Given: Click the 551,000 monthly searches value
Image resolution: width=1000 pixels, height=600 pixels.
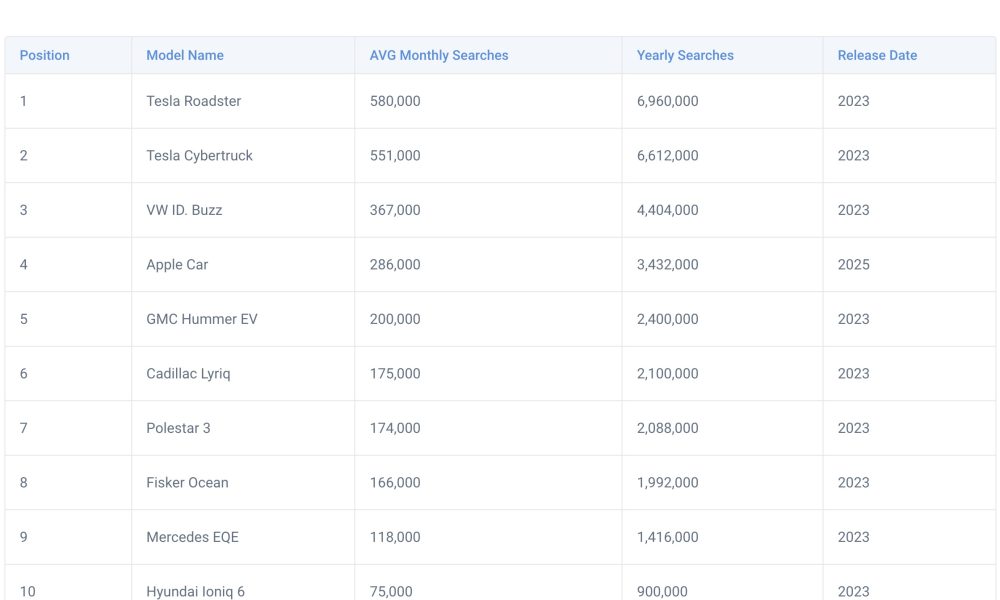Looking at the screenshot, I should (395, 156).
